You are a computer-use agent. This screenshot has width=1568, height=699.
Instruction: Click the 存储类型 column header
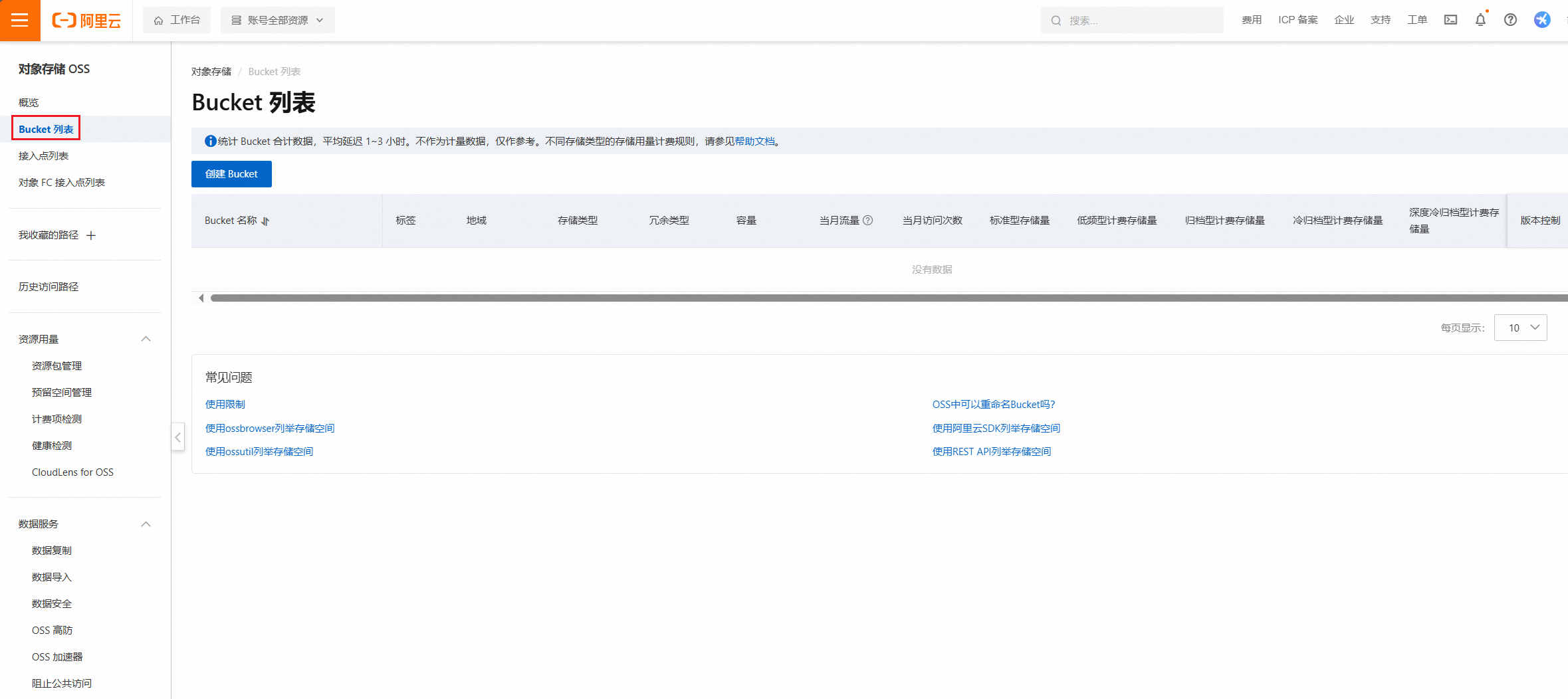578,221
